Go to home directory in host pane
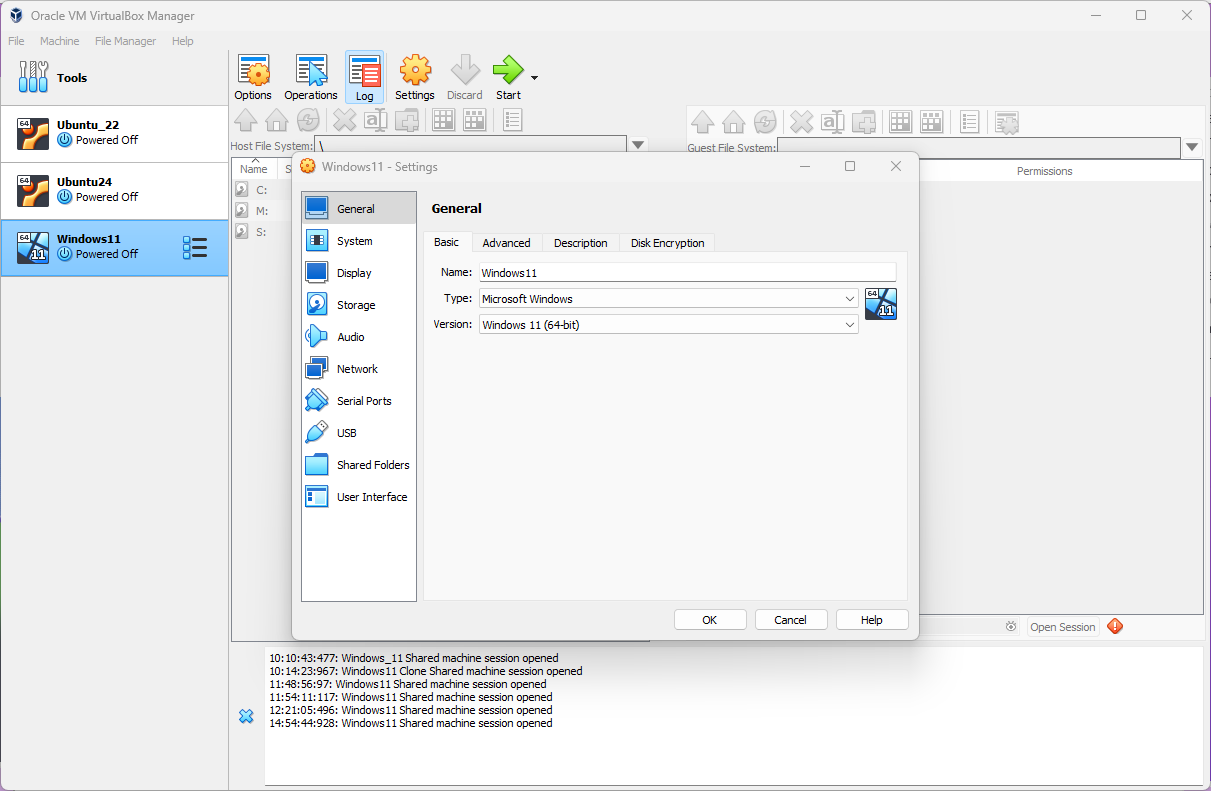This screenshot has width=1211, height=791. tap(277, 121)
